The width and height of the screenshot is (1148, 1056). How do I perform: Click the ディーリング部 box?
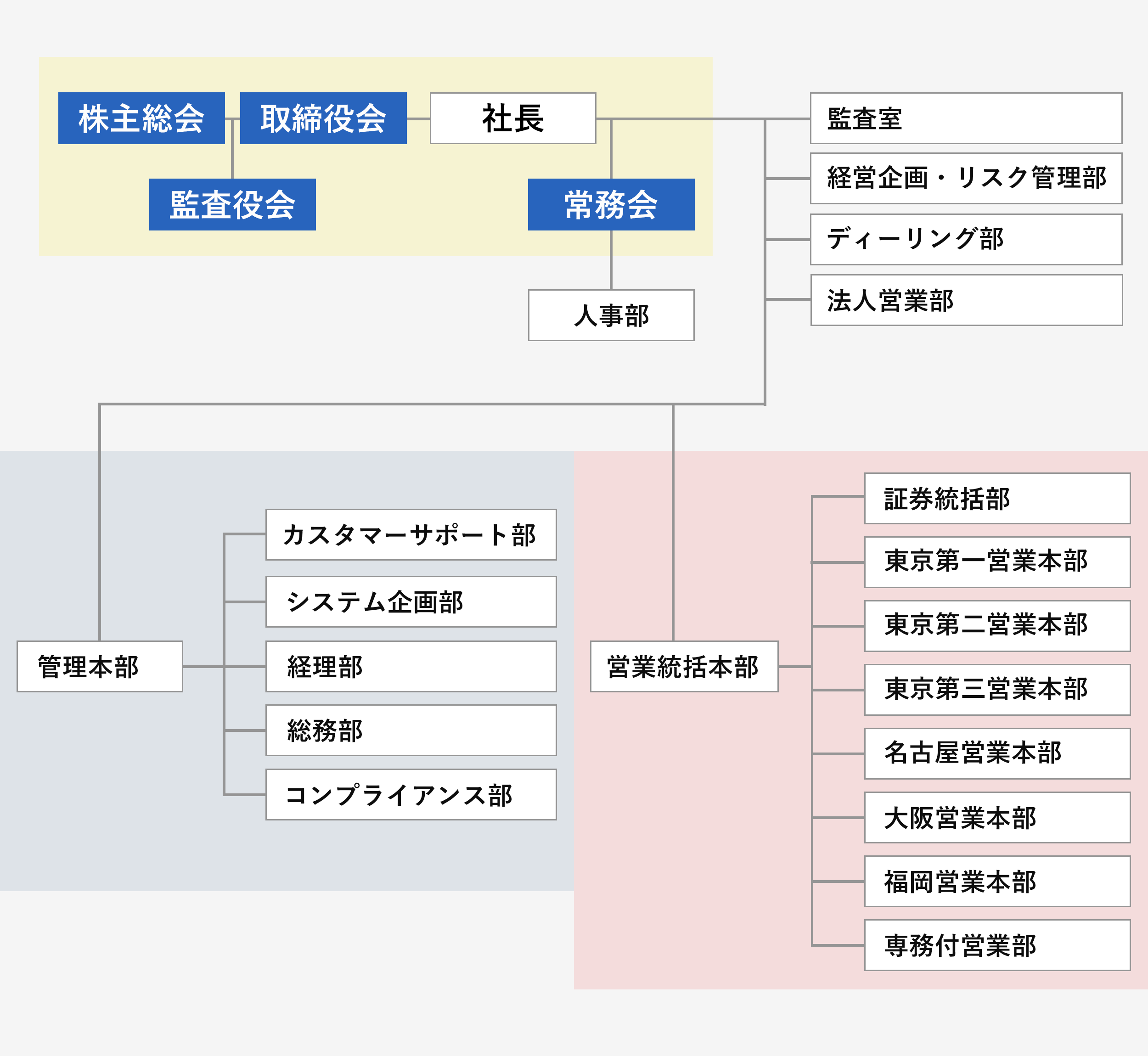point(966,239)
